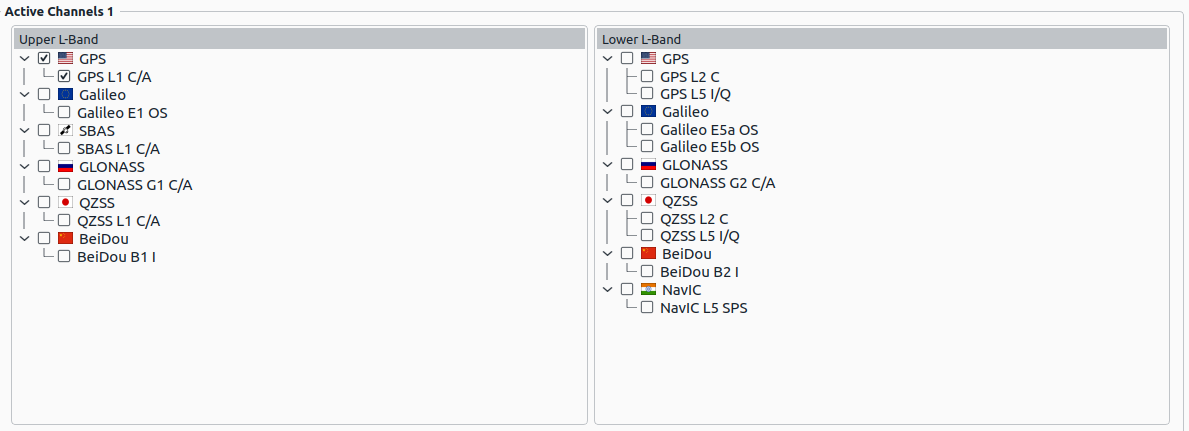Screen dimensions: 1189x431
Task: Click the Japan flag icon in Lower L-Band
Action: [648, 200]
